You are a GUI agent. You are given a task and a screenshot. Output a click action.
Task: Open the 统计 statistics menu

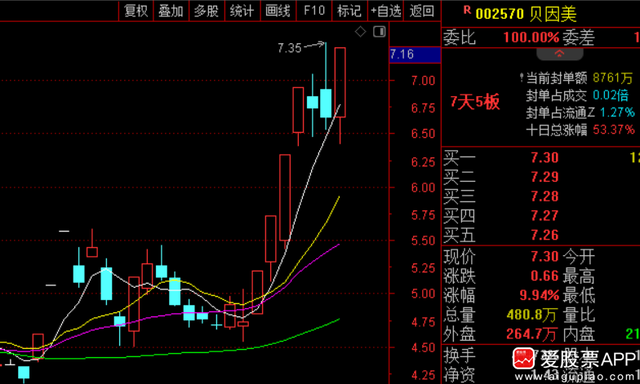242,11
